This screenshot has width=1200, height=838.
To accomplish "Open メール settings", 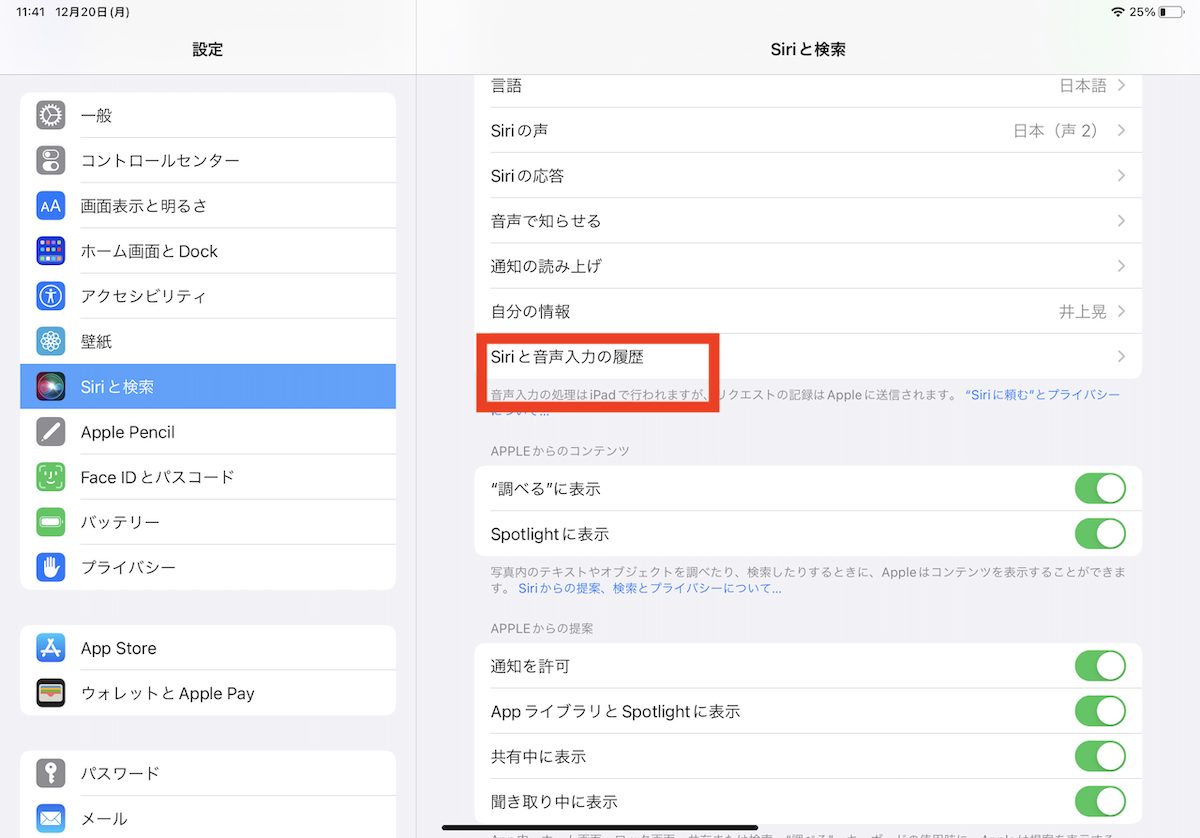I will coord(208,818).
